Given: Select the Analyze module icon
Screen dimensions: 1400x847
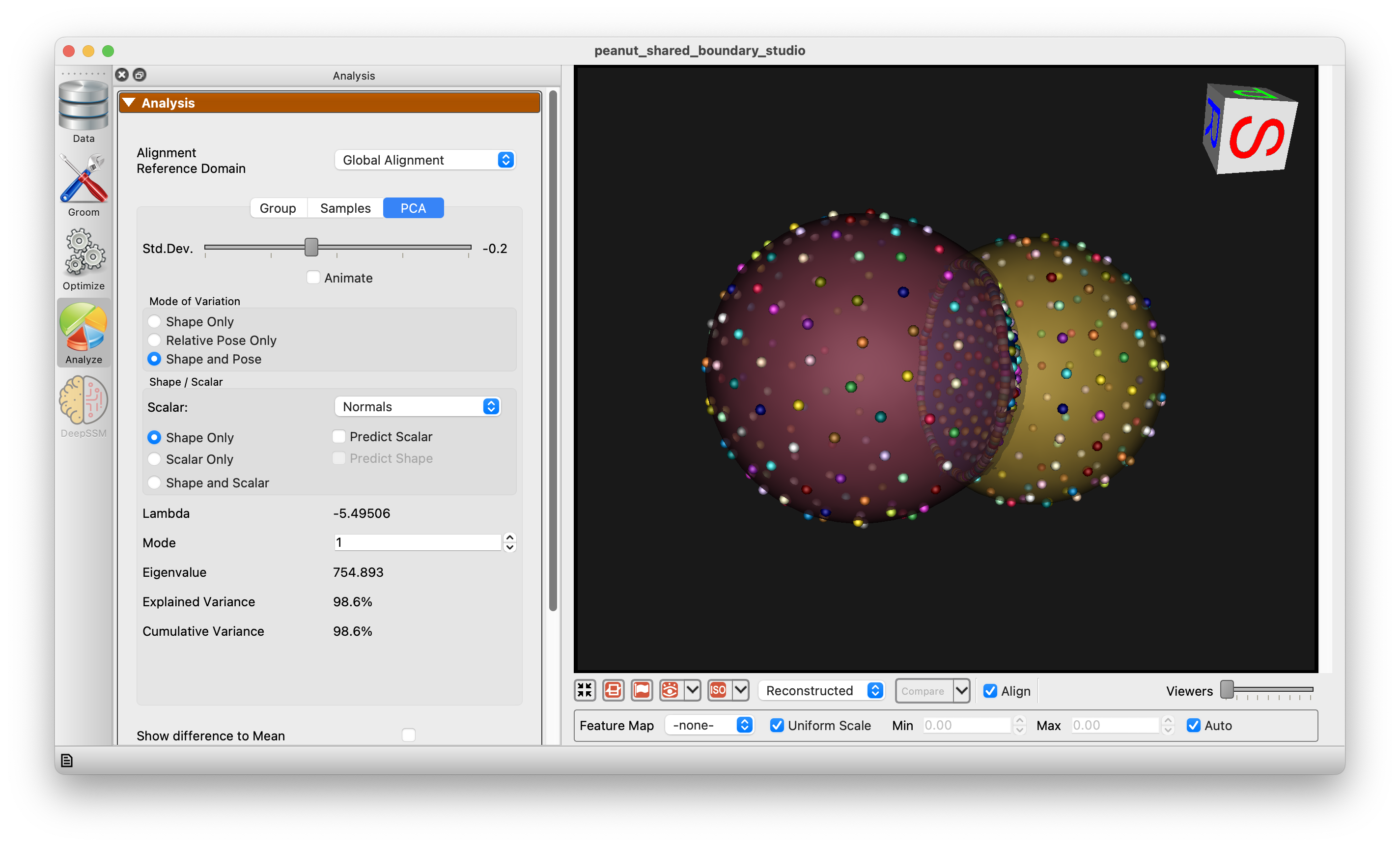Looking at the screenshot, I should tap(84, 333).
